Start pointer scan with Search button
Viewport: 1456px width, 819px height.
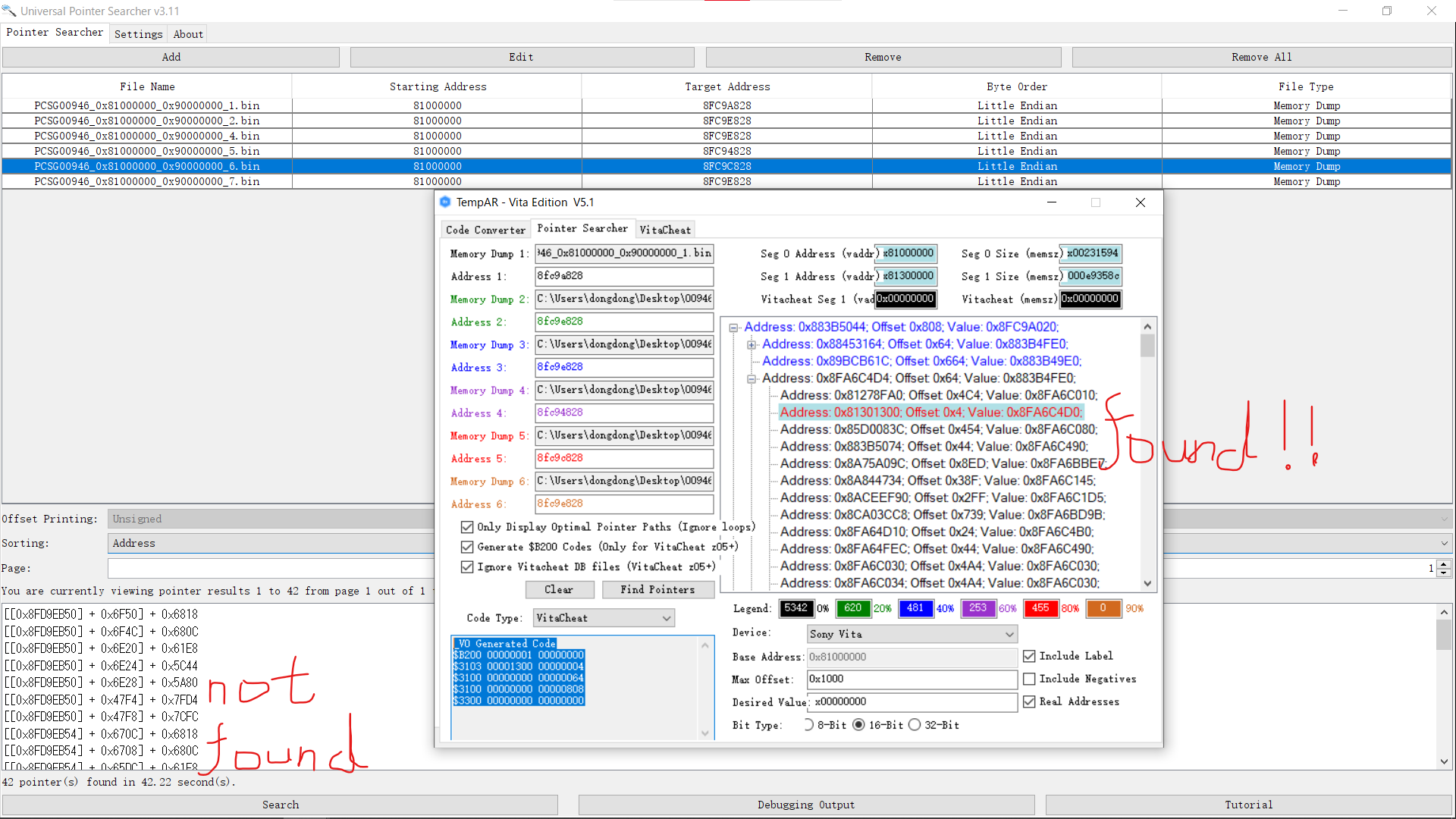click(281, 805)
